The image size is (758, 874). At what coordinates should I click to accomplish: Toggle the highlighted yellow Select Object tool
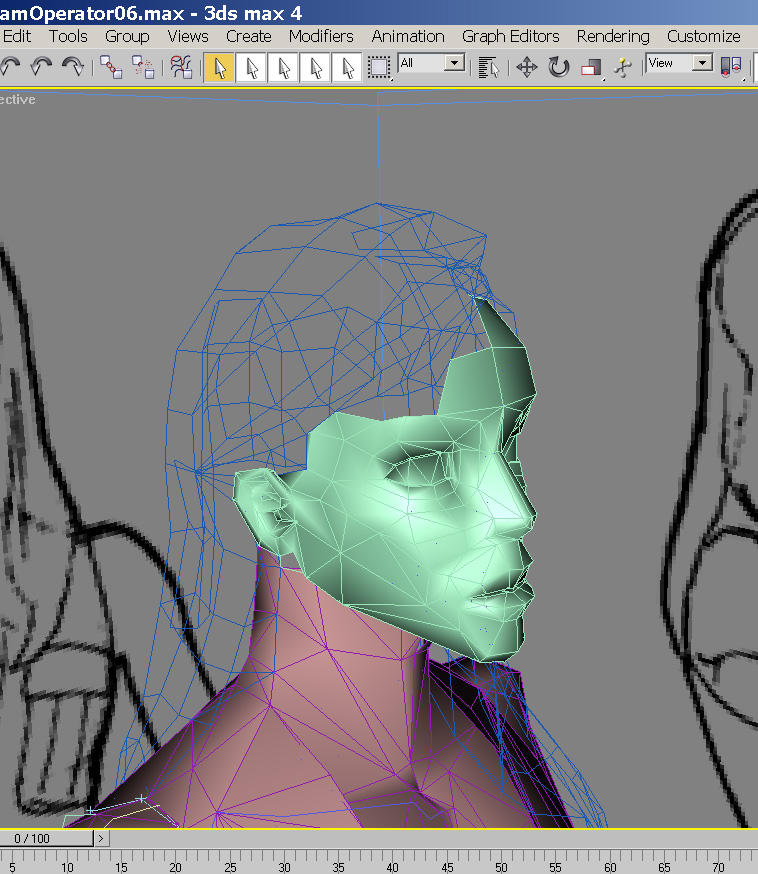coord(220,67)
